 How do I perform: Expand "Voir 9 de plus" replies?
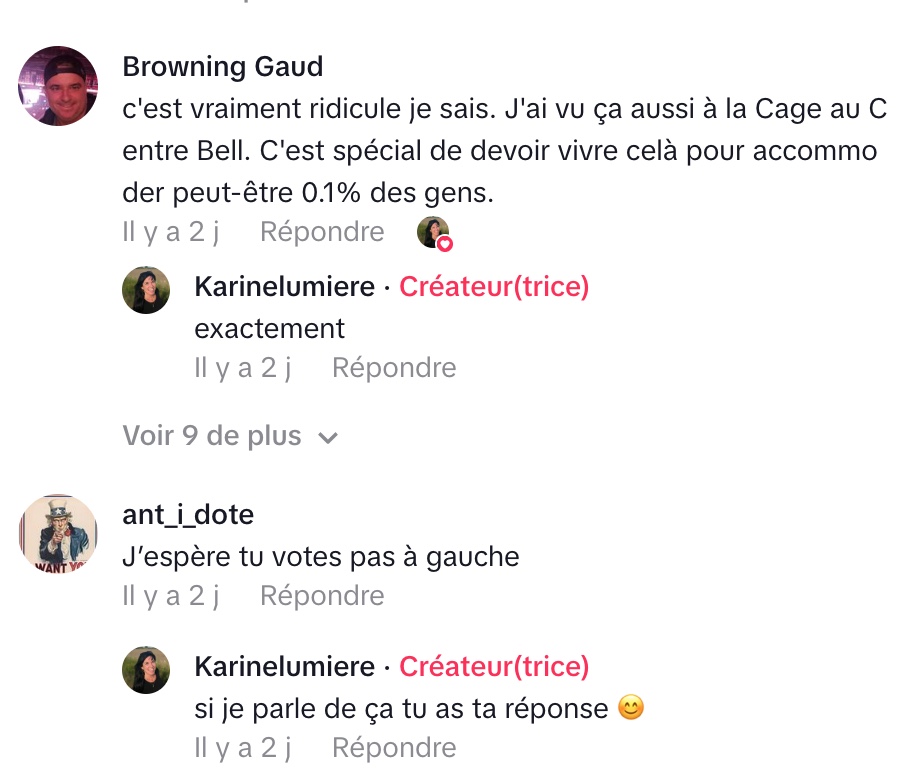[x=212, y=436]
